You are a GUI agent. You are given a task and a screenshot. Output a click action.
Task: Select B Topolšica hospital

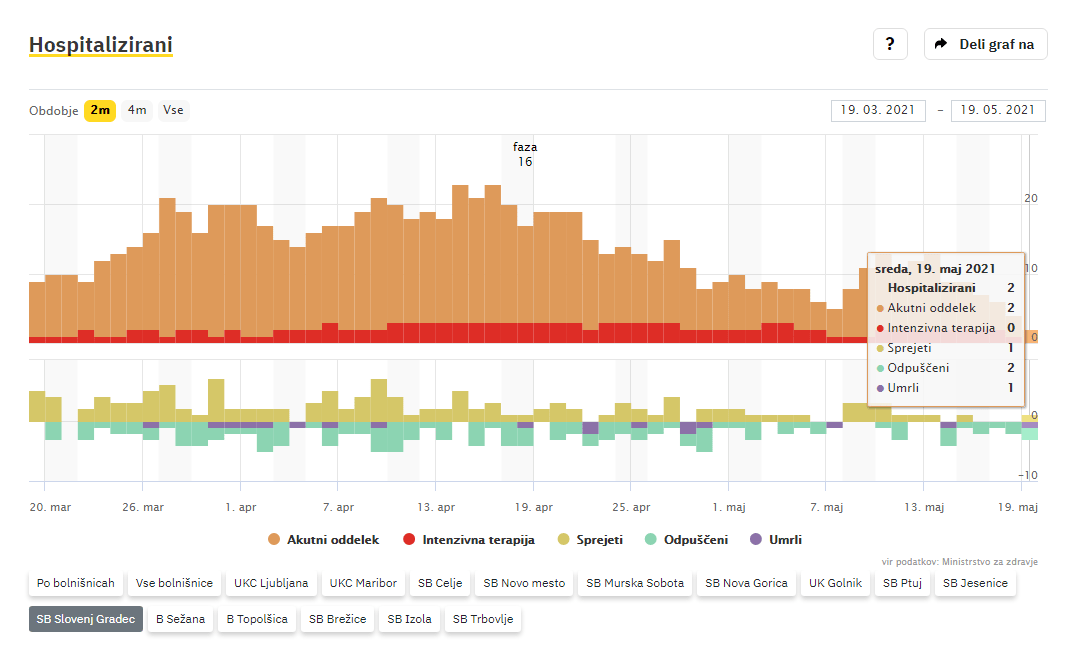tap(257, 619)
